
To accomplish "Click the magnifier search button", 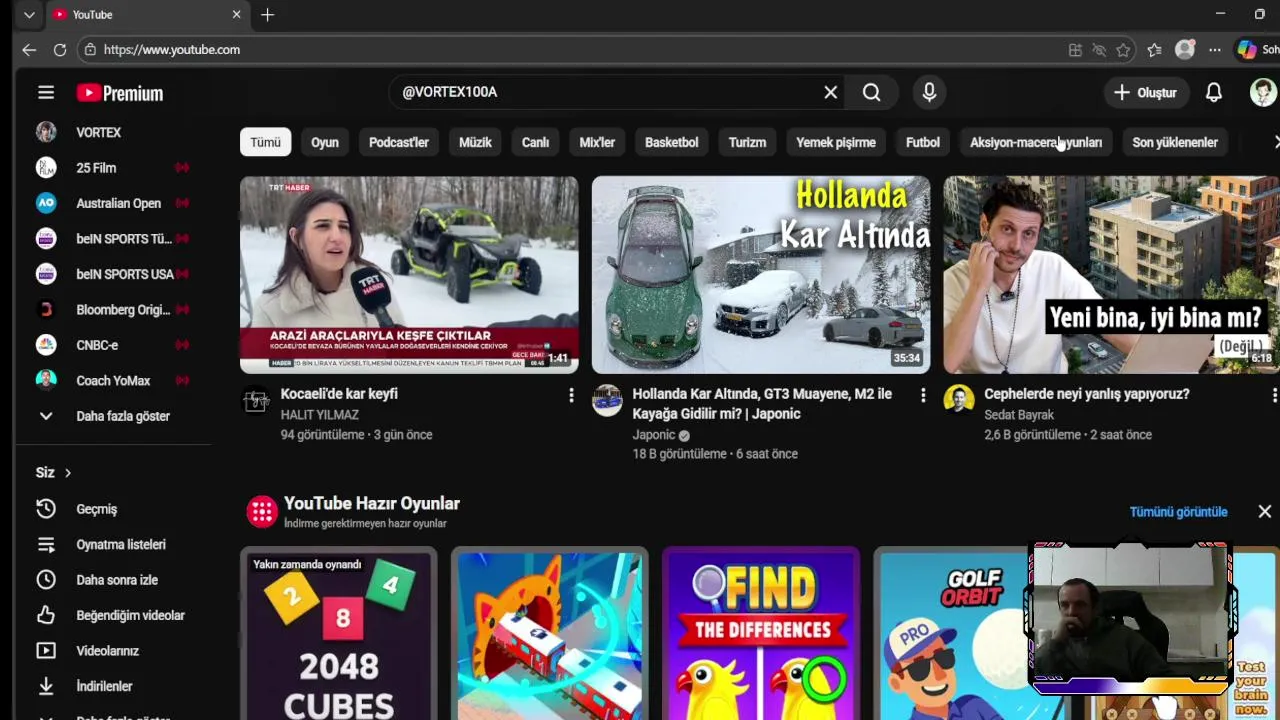I will pyautogui.click(x=872, y=92).
